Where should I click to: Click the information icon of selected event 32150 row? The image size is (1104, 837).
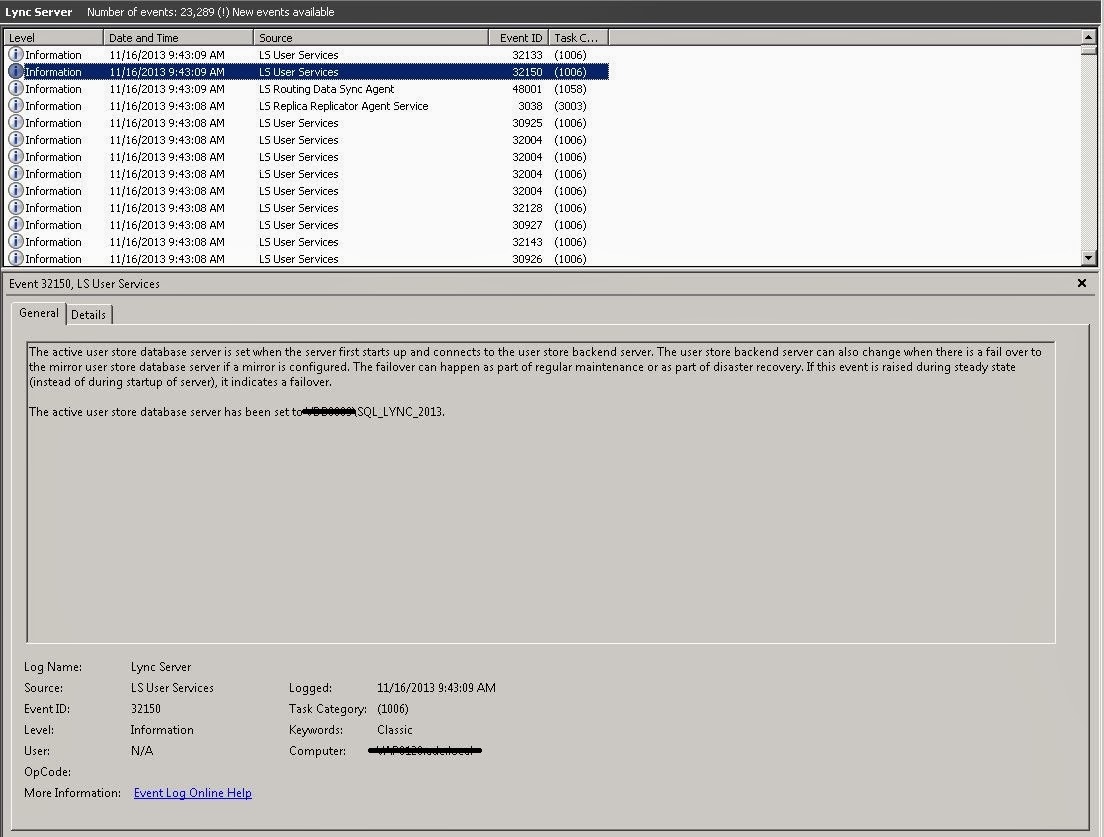tap(15, 71)
